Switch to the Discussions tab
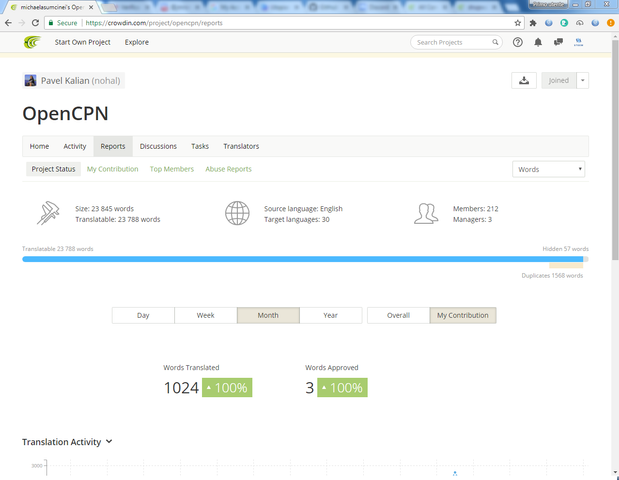 pos(158,146)
